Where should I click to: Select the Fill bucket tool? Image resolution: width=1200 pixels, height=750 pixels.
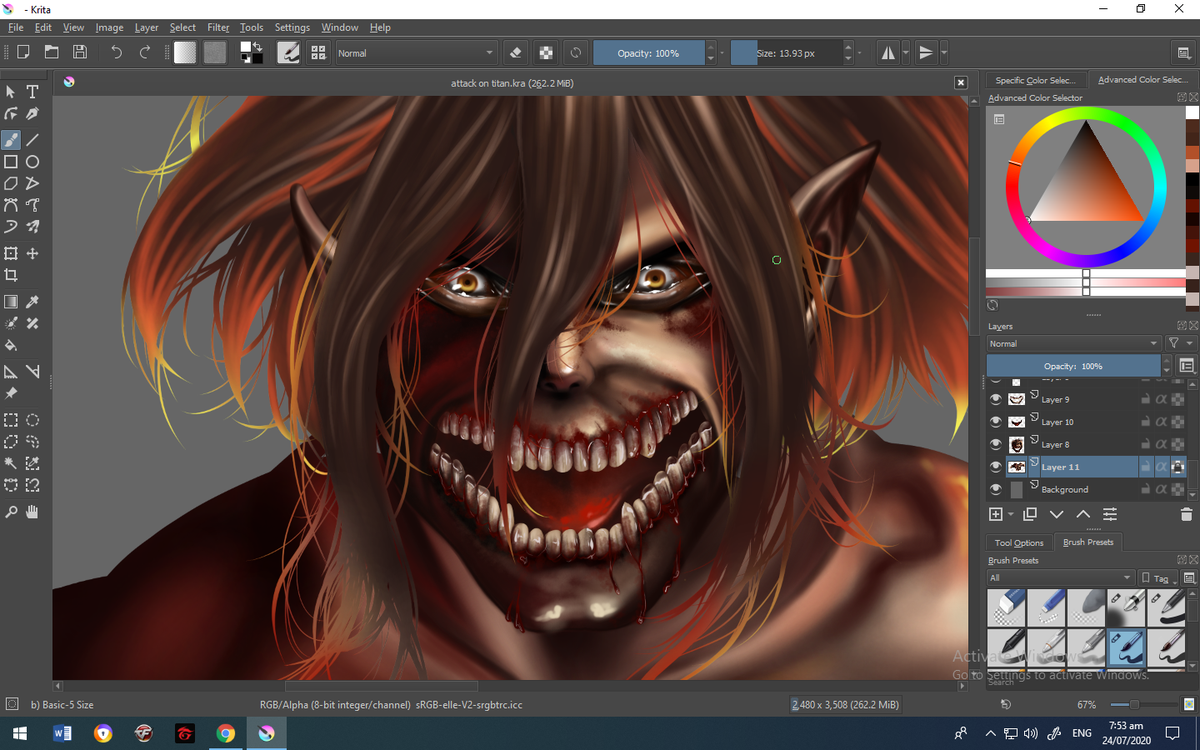pyautogui.click(x=11, y=345)
